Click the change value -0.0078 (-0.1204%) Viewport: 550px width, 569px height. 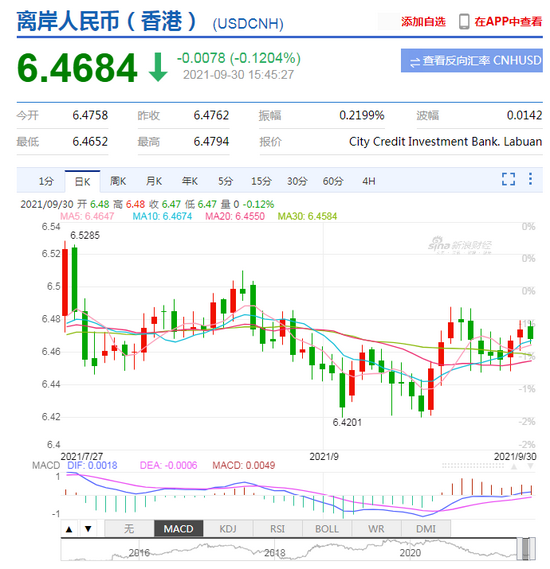[239, 58]
